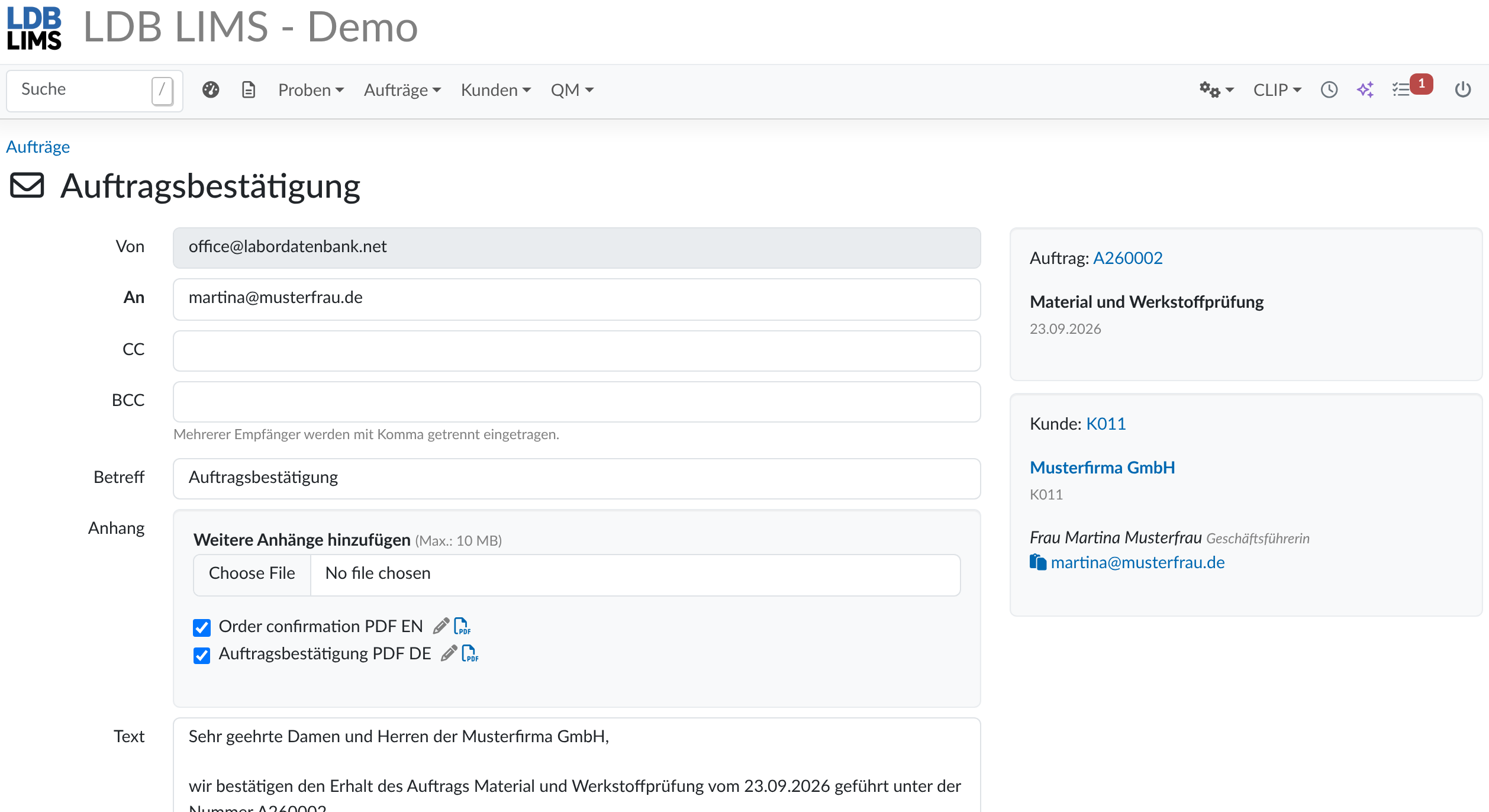1489x812 pixels.
Task: Uncheck Auftragsbestätigung PDF DE attachment
Action: [202, 655]
